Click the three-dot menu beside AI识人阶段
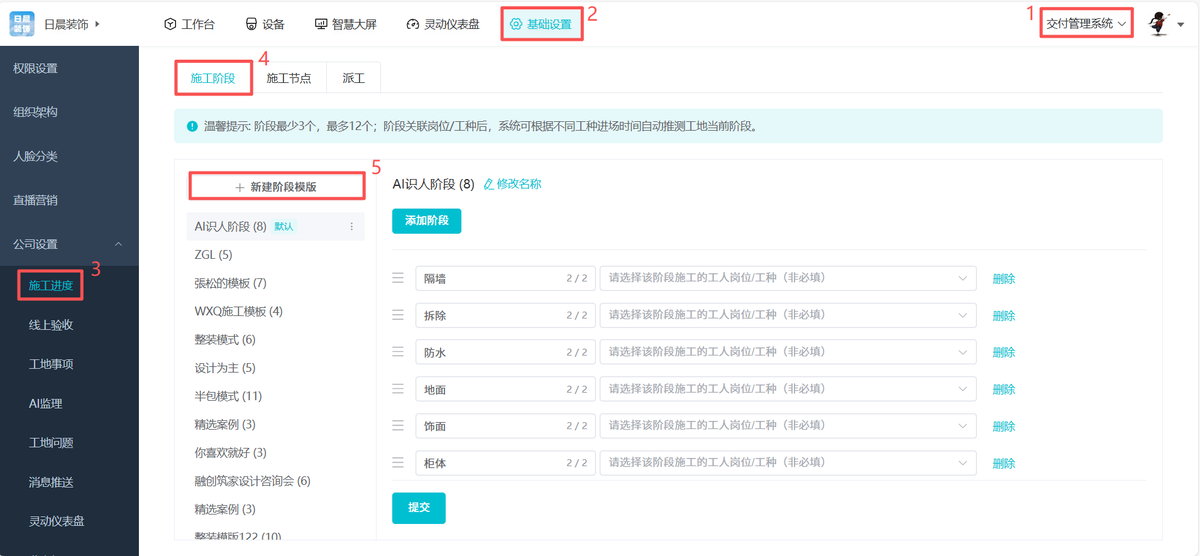1200x556 pixels. 351,227
